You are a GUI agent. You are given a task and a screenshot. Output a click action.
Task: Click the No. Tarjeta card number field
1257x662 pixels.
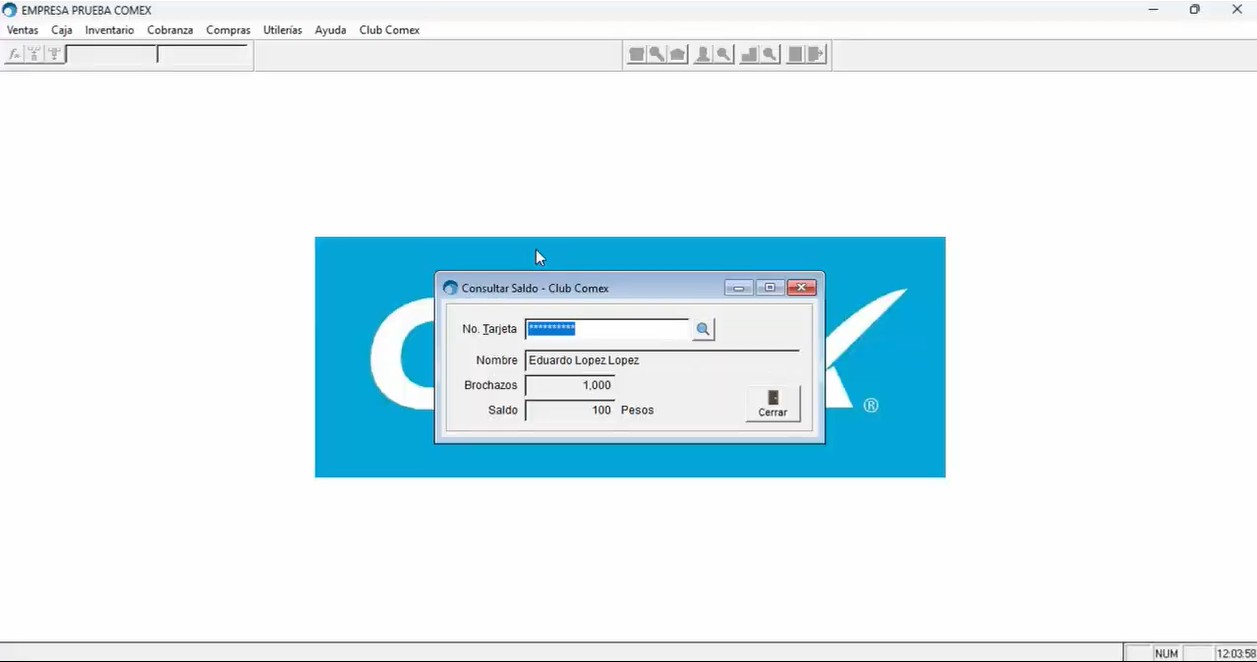(x=607, y=329)
